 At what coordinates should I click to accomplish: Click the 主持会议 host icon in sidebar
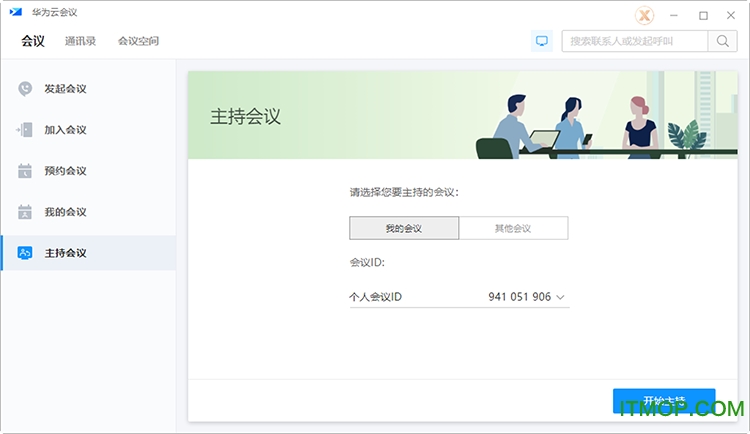(25, 253)
